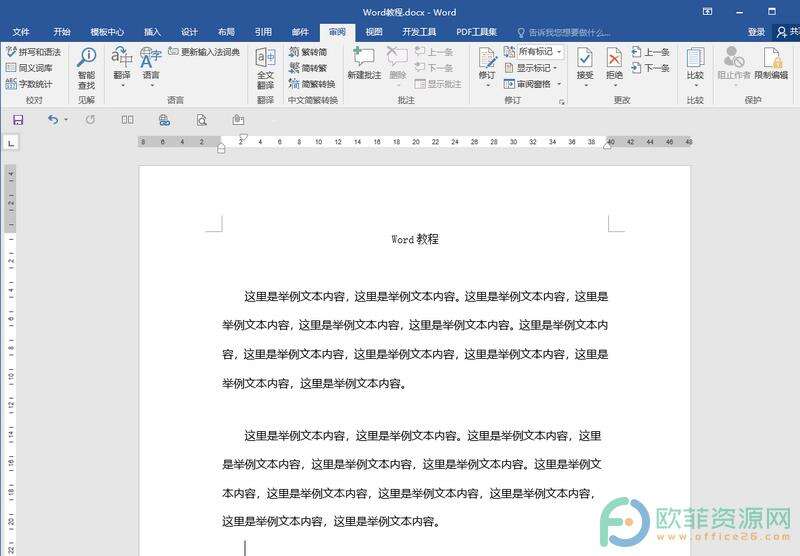
Task: Click New Comment (新建批注)
Action: 364,63
